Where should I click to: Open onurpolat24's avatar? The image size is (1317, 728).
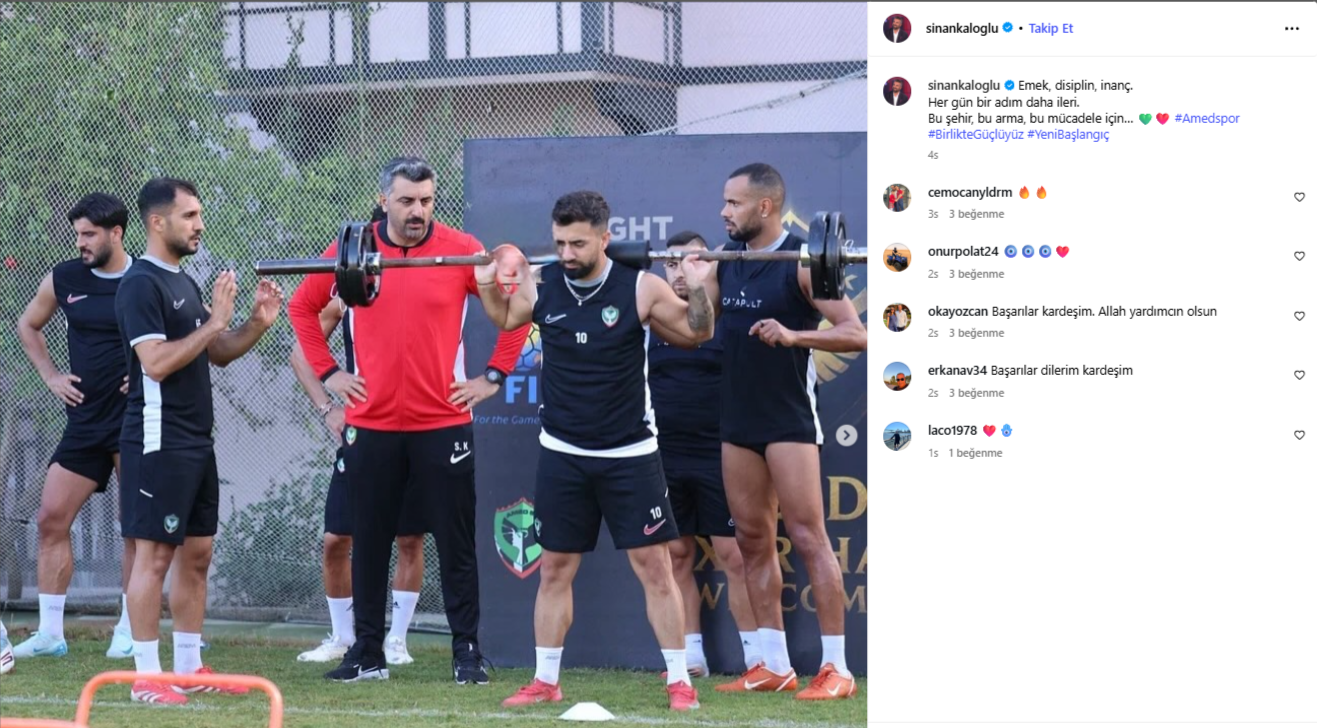point(897,257)
